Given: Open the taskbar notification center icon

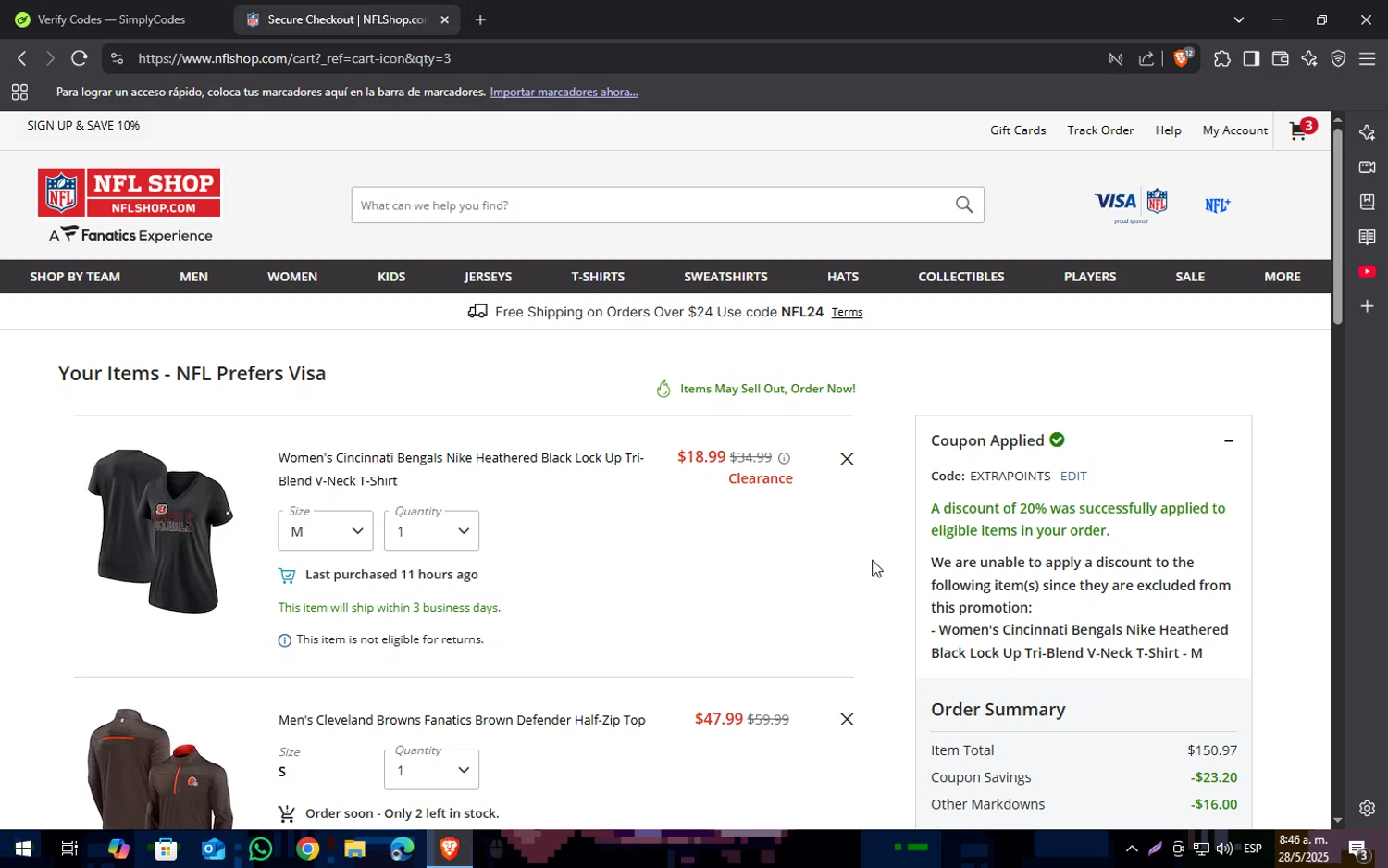Looking at the screenshot, I should 1357,849.
